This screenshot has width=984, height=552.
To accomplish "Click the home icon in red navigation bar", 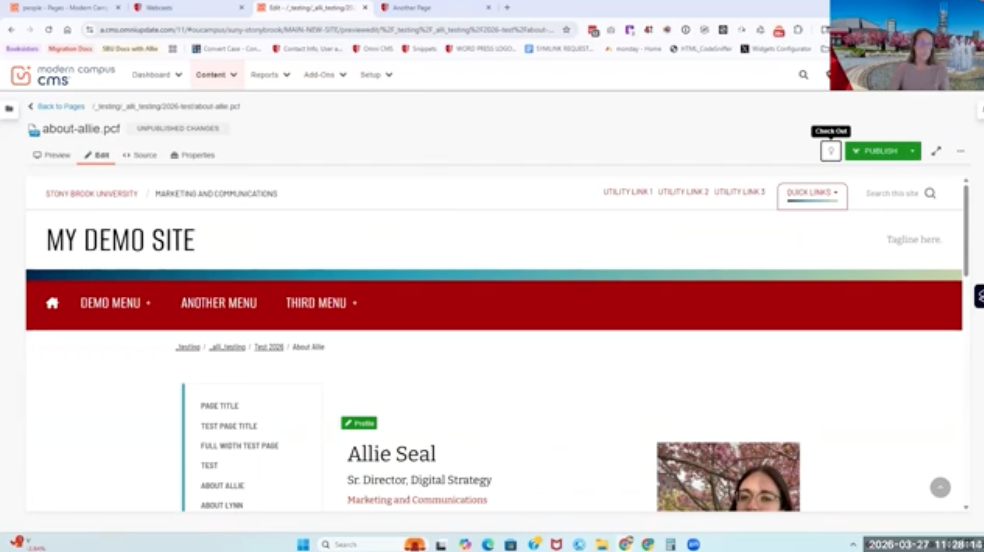I will [x=52, y=303].
